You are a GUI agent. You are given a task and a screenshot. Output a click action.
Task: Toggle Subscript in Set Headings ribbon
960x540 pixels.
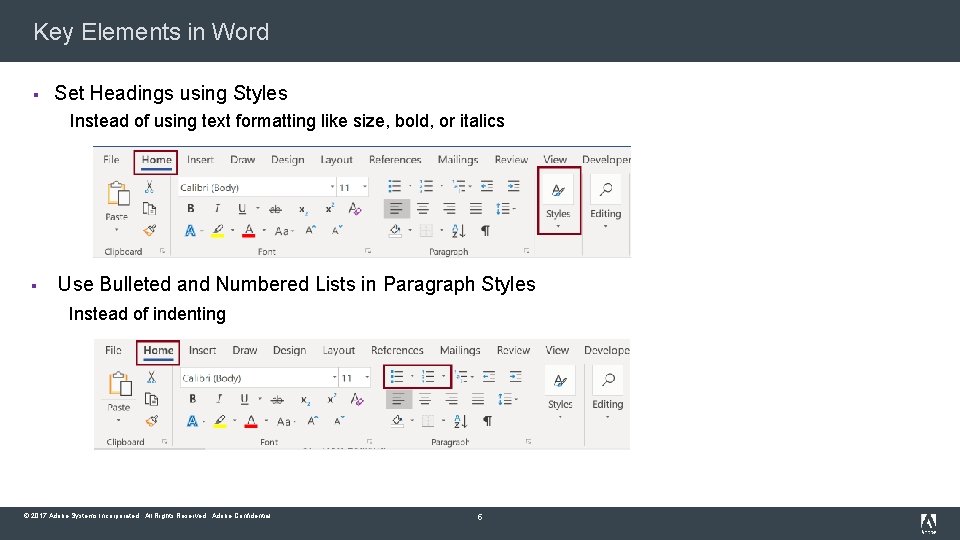tap(303, 209)
